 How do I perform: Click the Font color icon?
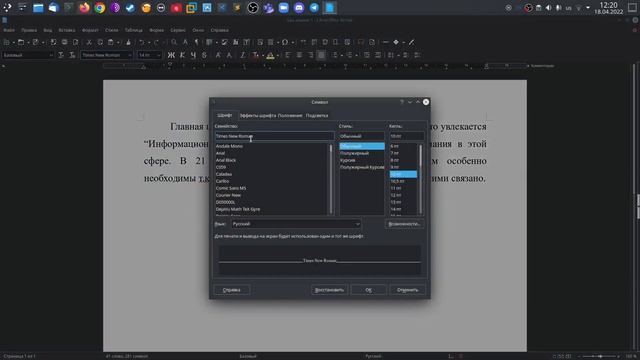point(255,55)
